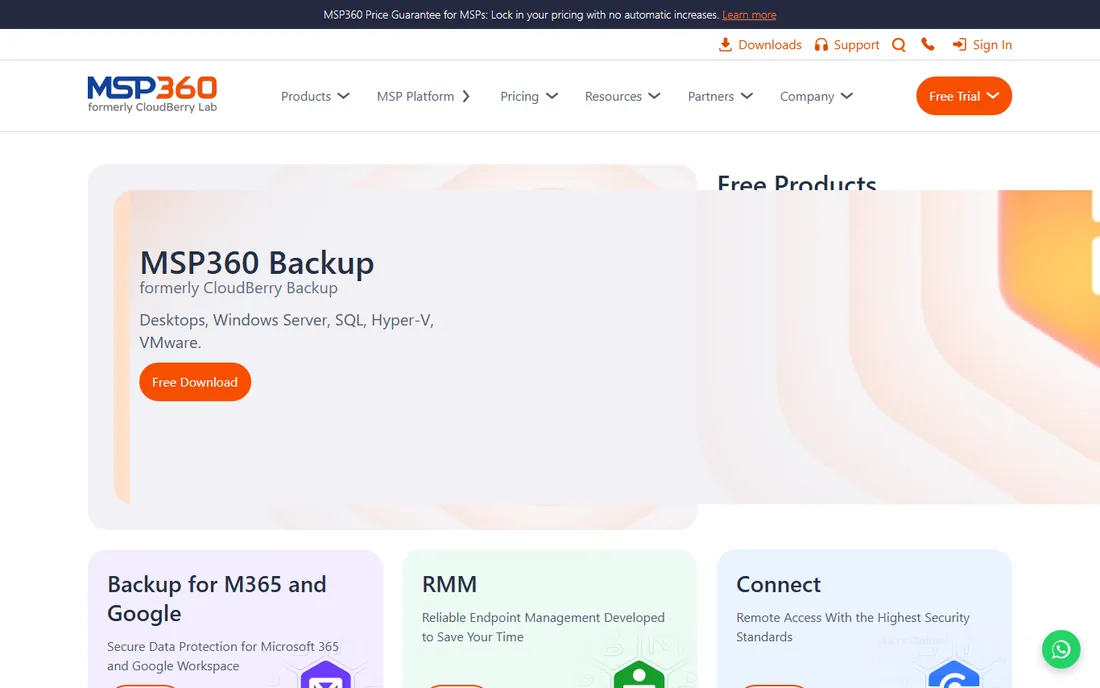The height and width of the screenshot is (688, 1100).
Task: Click the MSP360 Backup heading
Action: (257, 263)
